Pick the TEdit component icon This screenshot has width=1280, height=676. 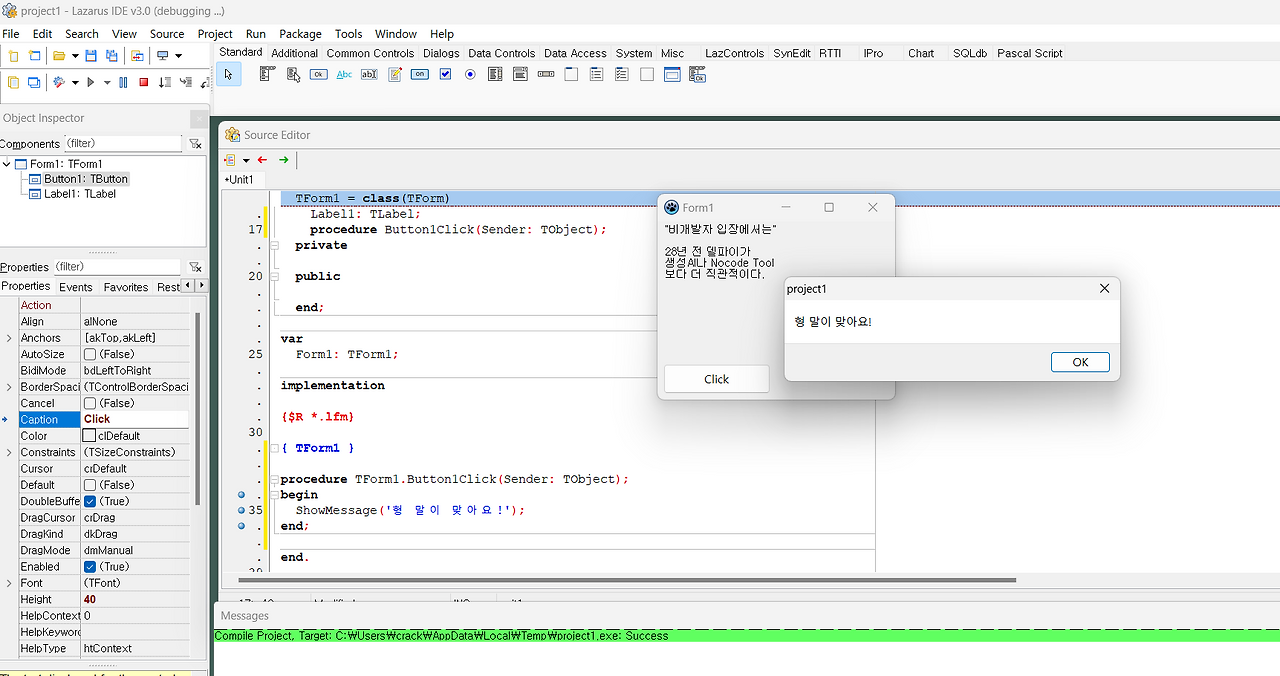369,74
